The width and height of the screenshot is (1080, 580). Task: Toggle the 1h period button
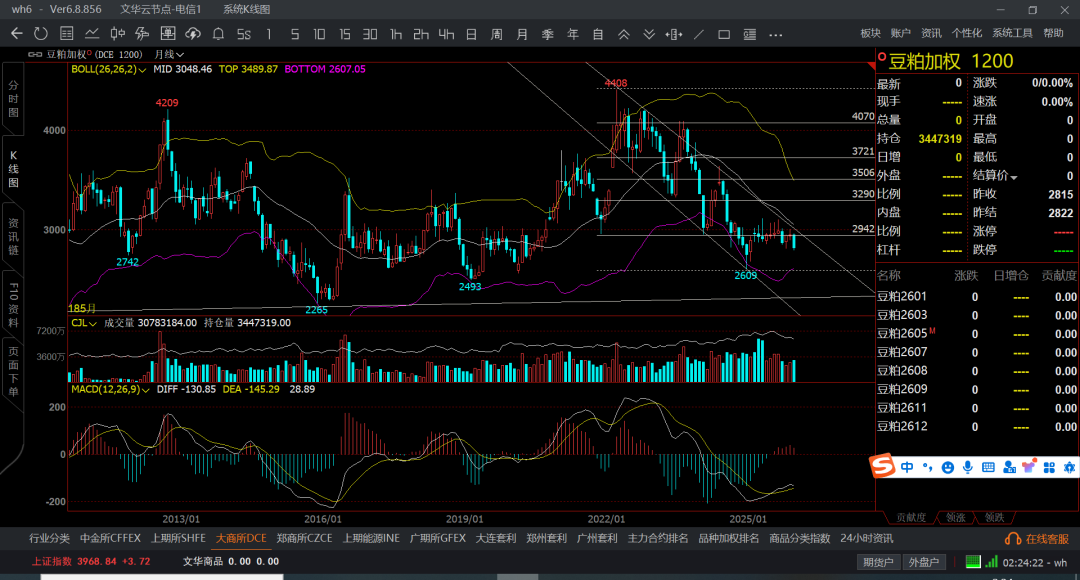[396, 34]
